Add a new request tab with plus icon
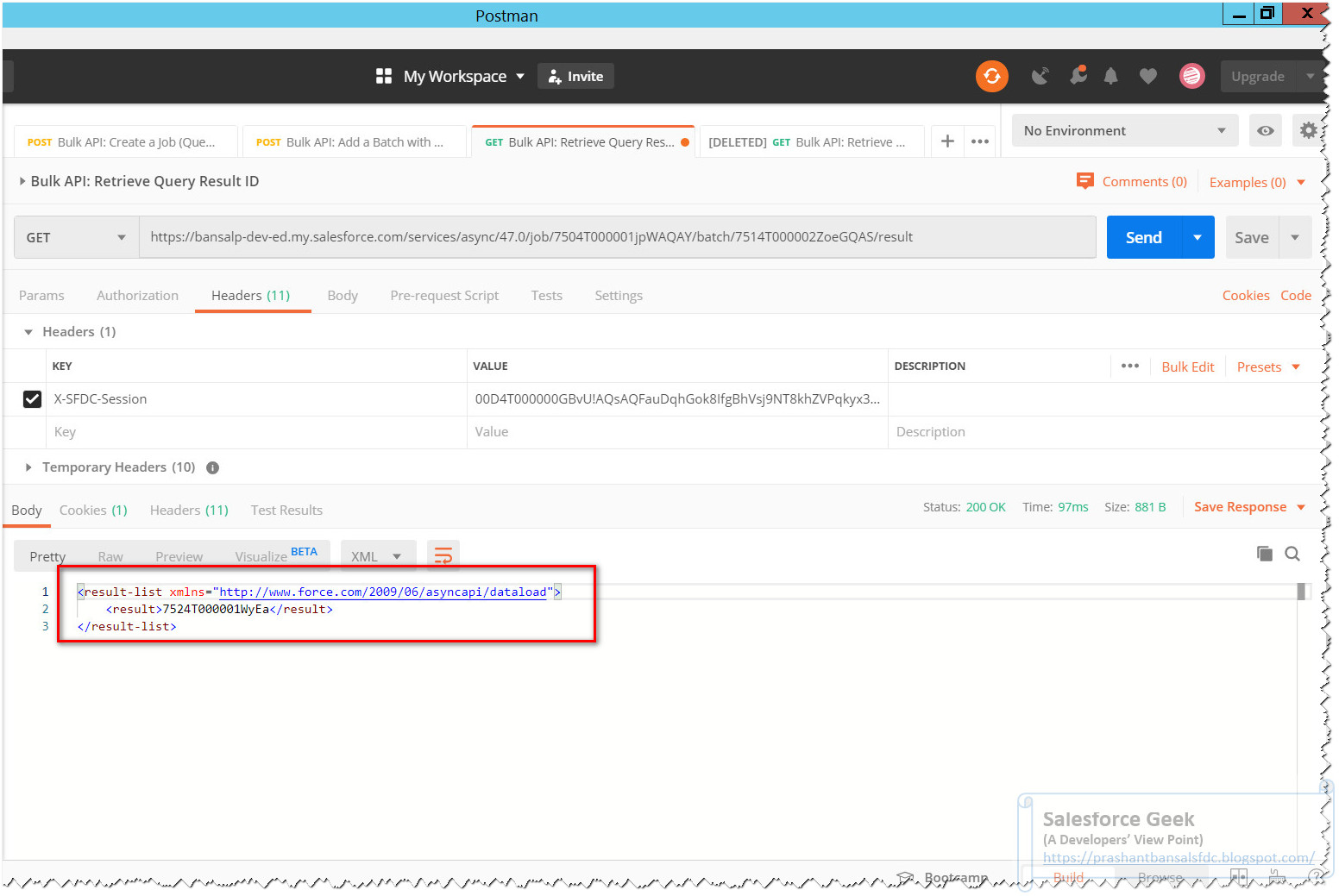This screenshot has width=1339, height=896. click(x=946, y=141)
